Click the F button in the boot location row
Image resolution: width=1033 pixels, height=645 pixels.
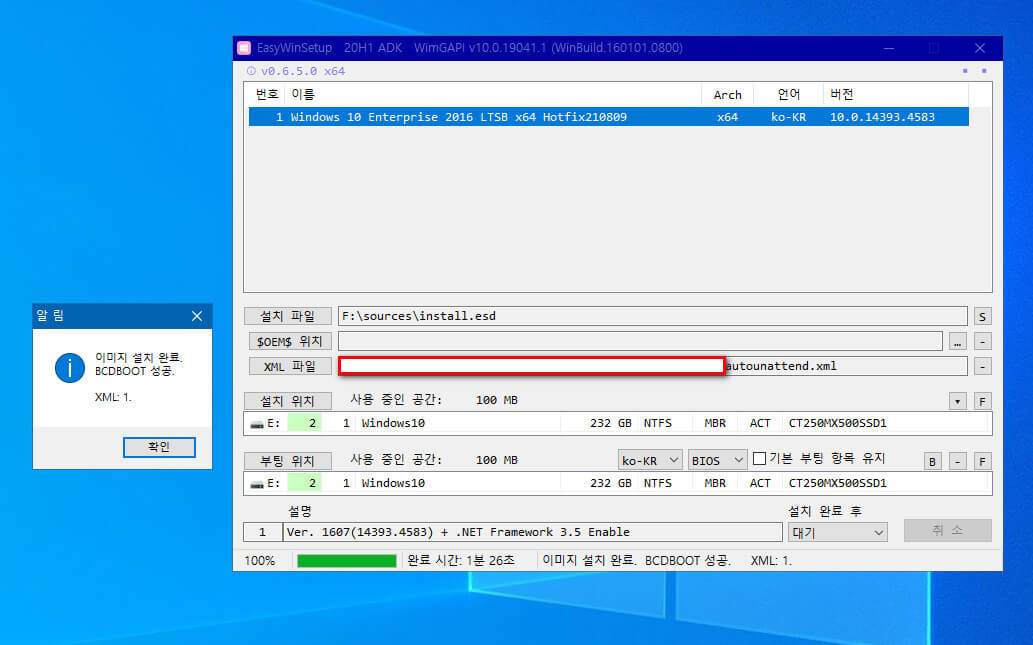982,461
